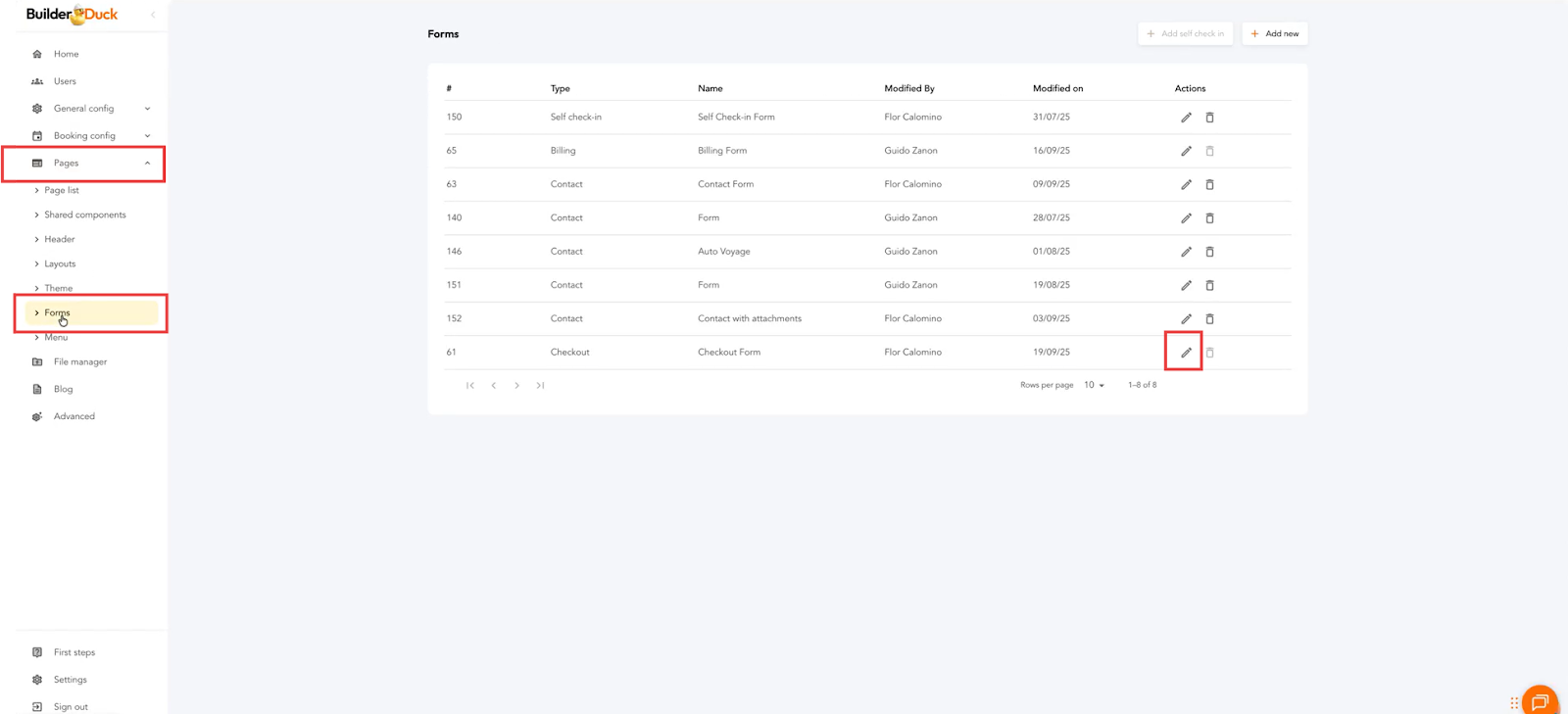Go to File manager

click(x=79, y=362)
